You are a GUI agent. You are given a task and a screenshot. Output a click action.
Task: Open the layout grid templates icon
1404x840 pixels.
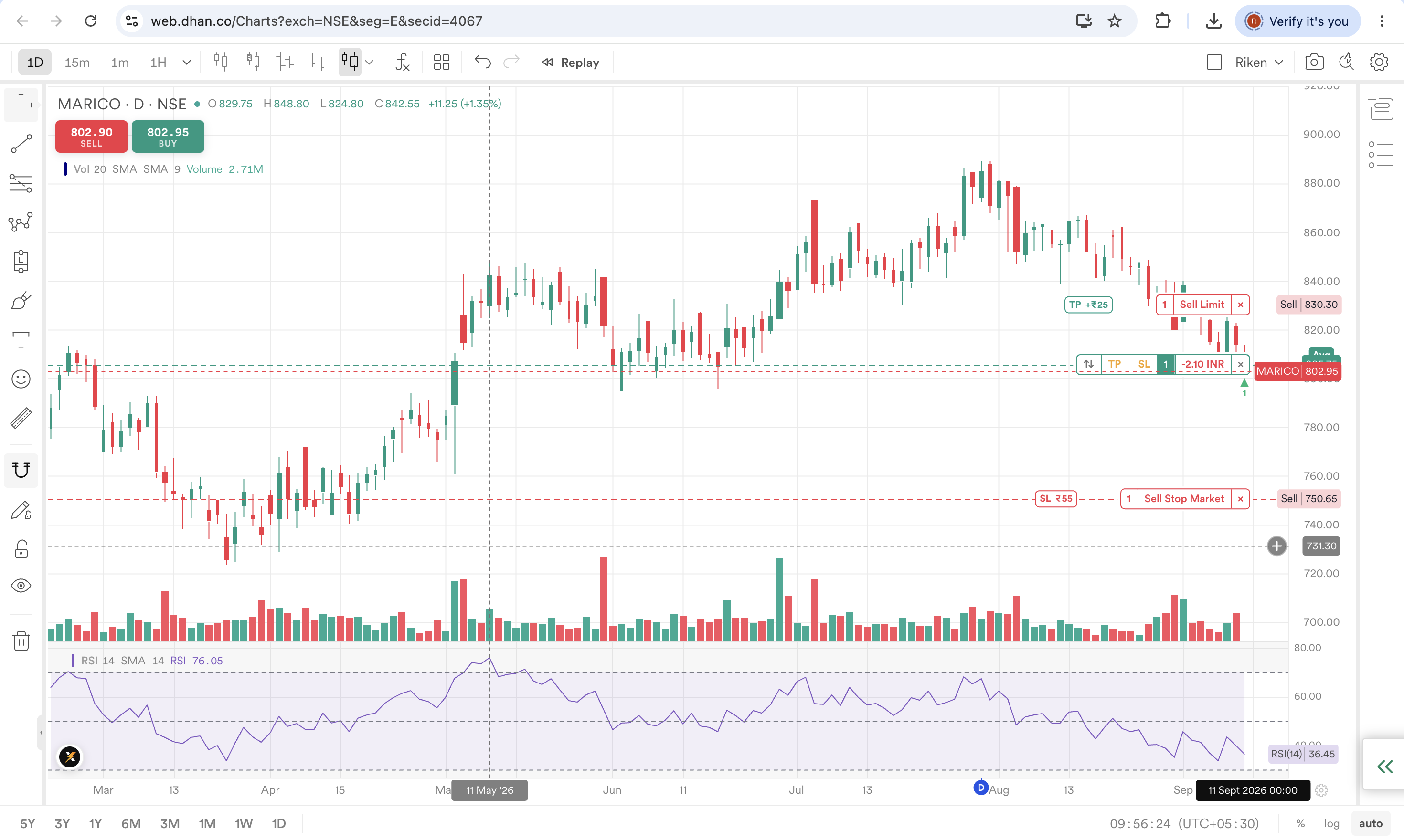coord(441,62)
